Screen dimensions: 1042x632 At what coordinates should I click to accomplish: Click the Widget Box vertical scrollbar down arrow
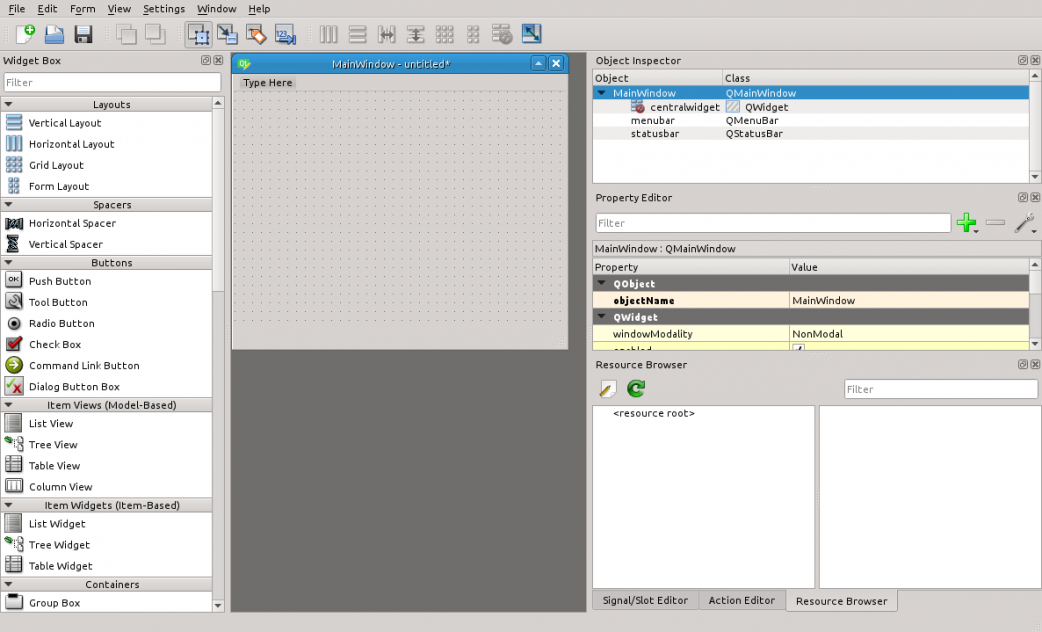tap(218, 605)
